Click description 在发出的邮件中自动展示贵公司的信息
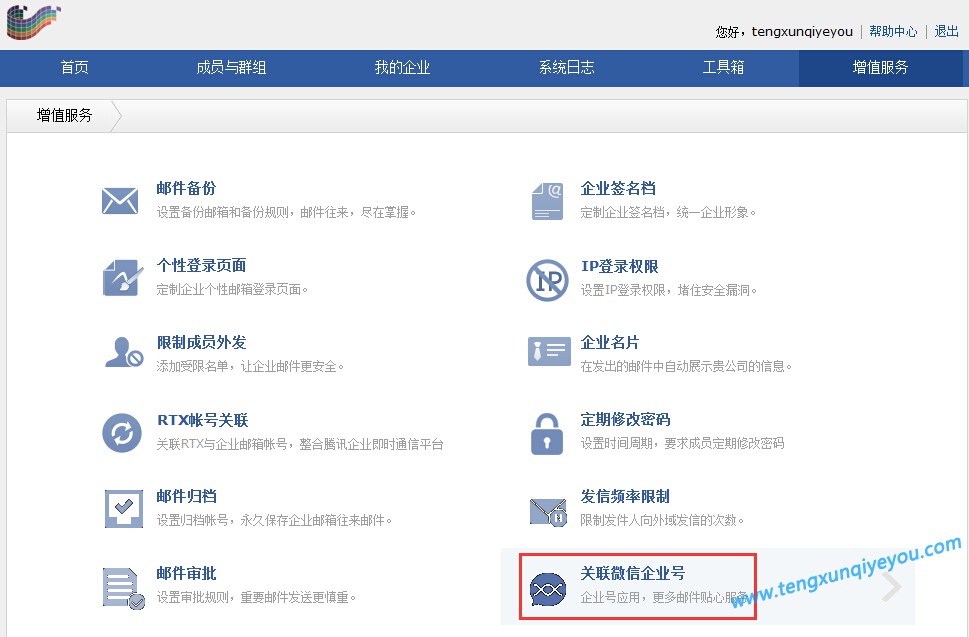Viewport: 969px width, 637px height. [x=686, y=366]
